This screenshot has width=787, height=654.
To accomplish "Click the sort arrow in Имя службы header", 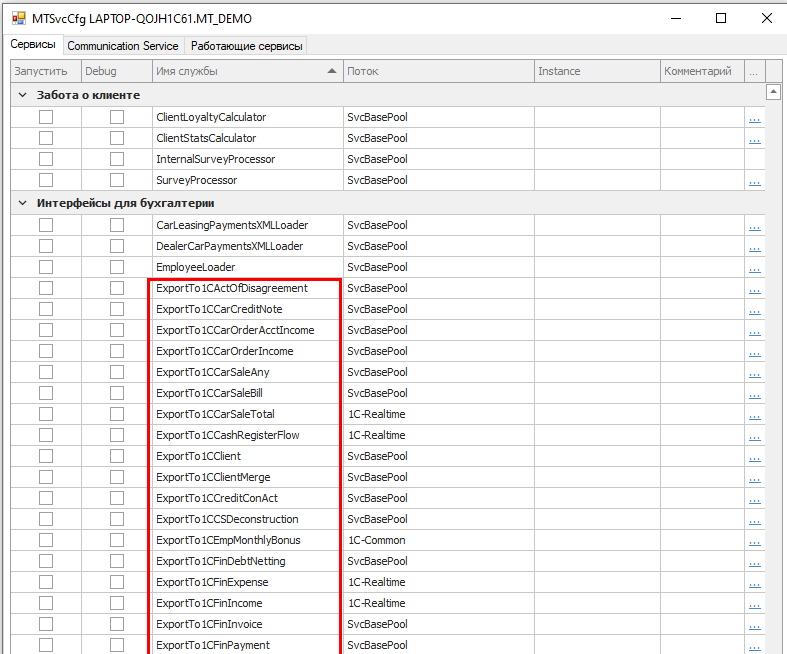I will point(332,71).
